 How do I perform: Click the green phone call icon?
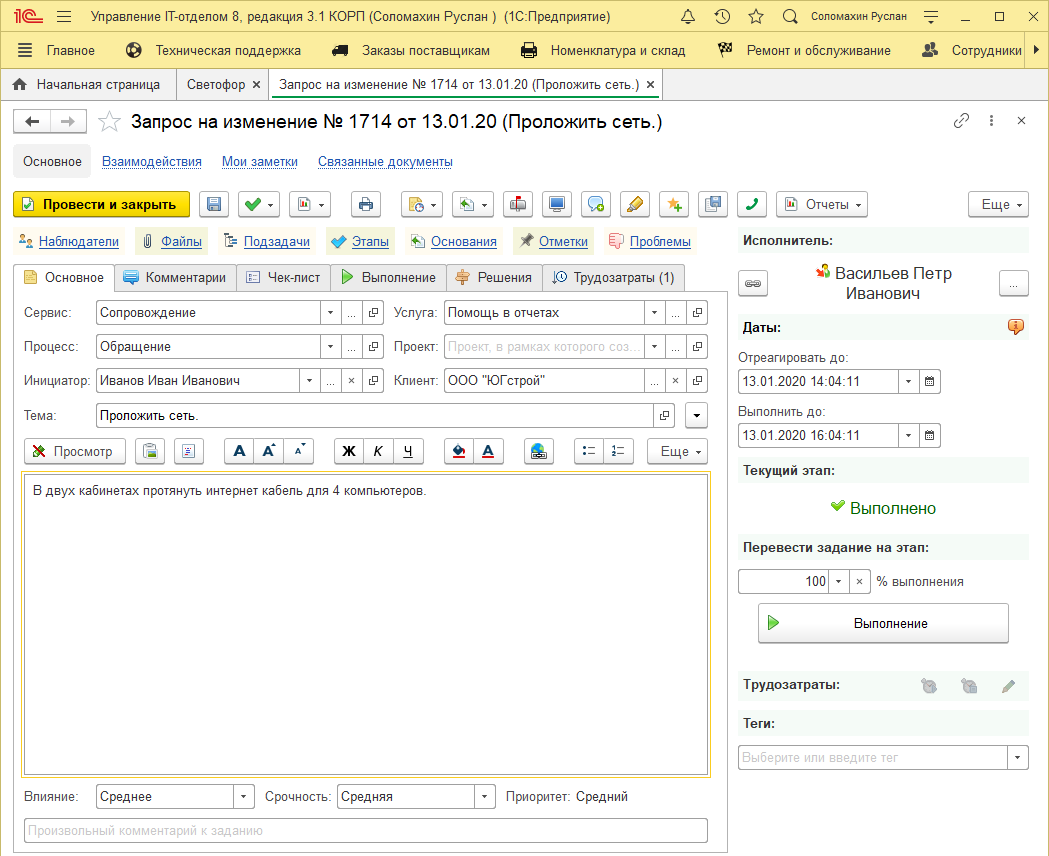(752, 204)
